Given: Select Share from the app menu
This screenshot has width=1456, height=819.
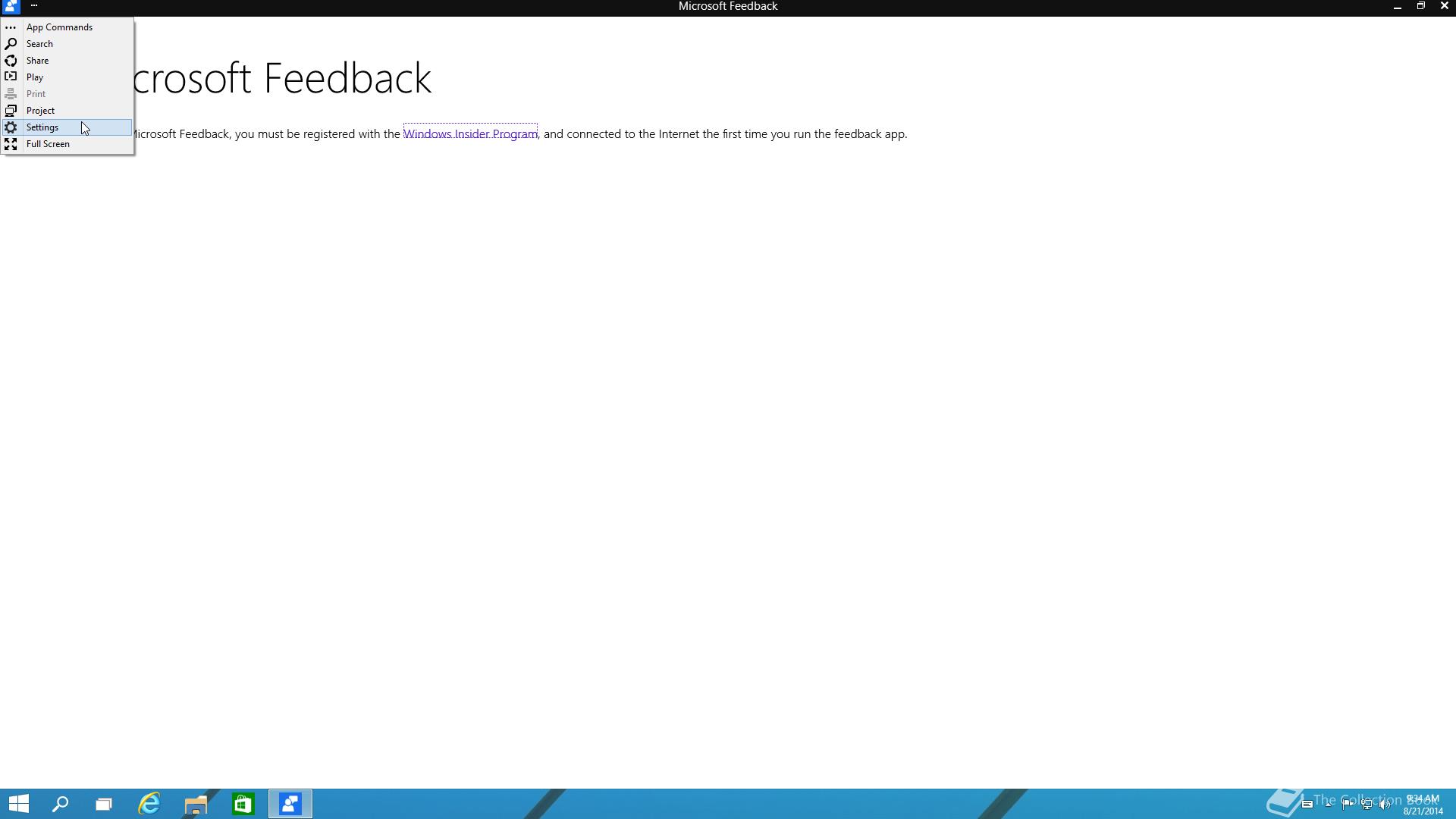Looking at the screenshot, I should tap(67, 61).
